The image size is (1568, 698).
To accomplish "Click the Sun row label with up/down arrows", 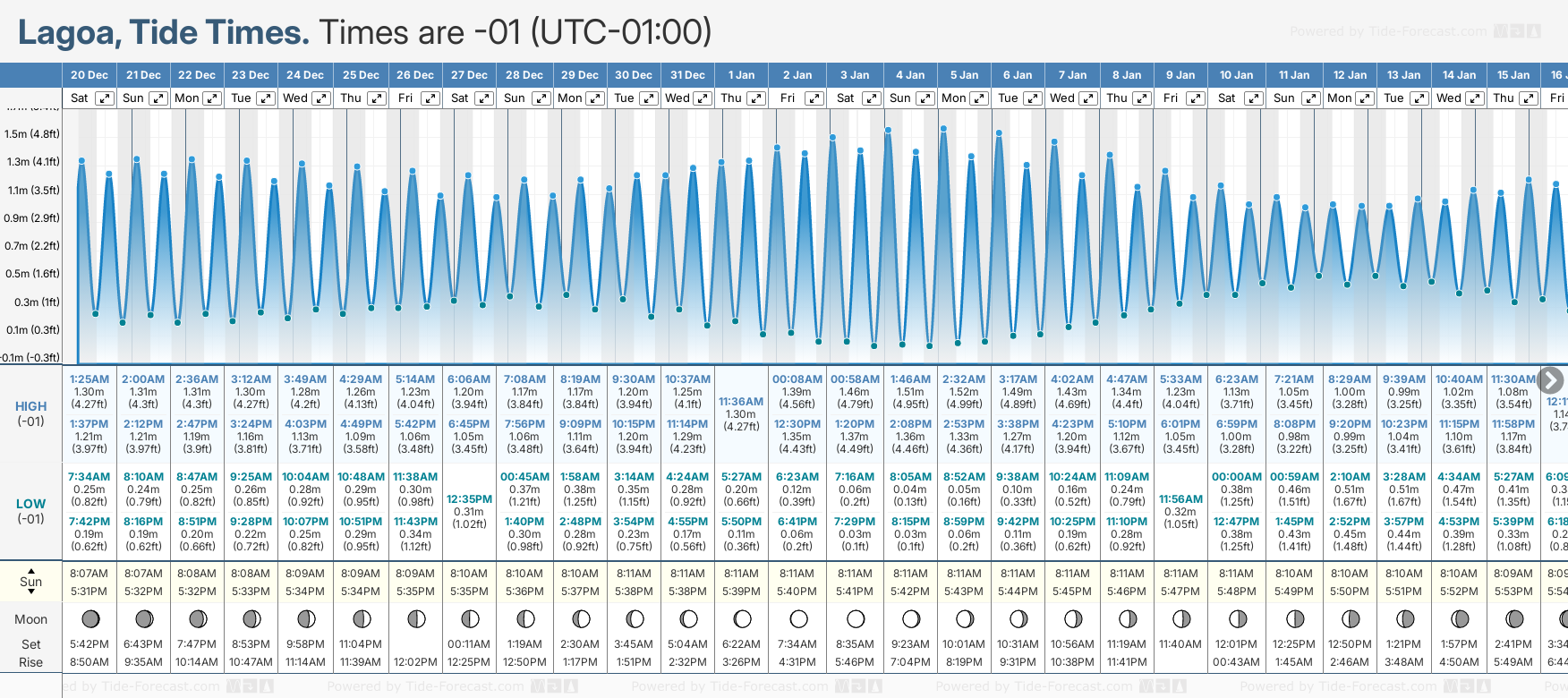I will (30, 582).
